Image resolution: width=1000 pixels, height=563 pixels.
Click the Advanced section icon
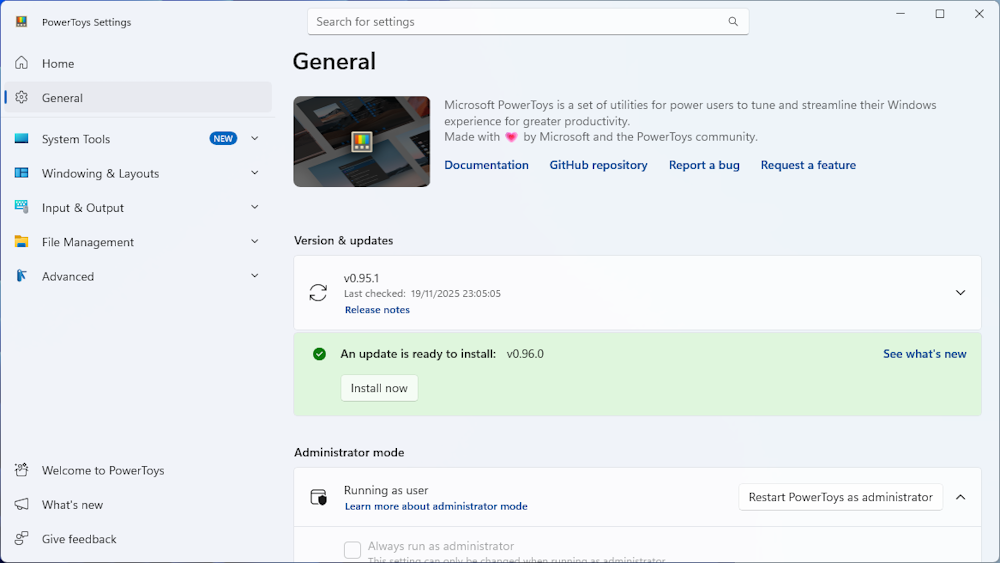21,276
